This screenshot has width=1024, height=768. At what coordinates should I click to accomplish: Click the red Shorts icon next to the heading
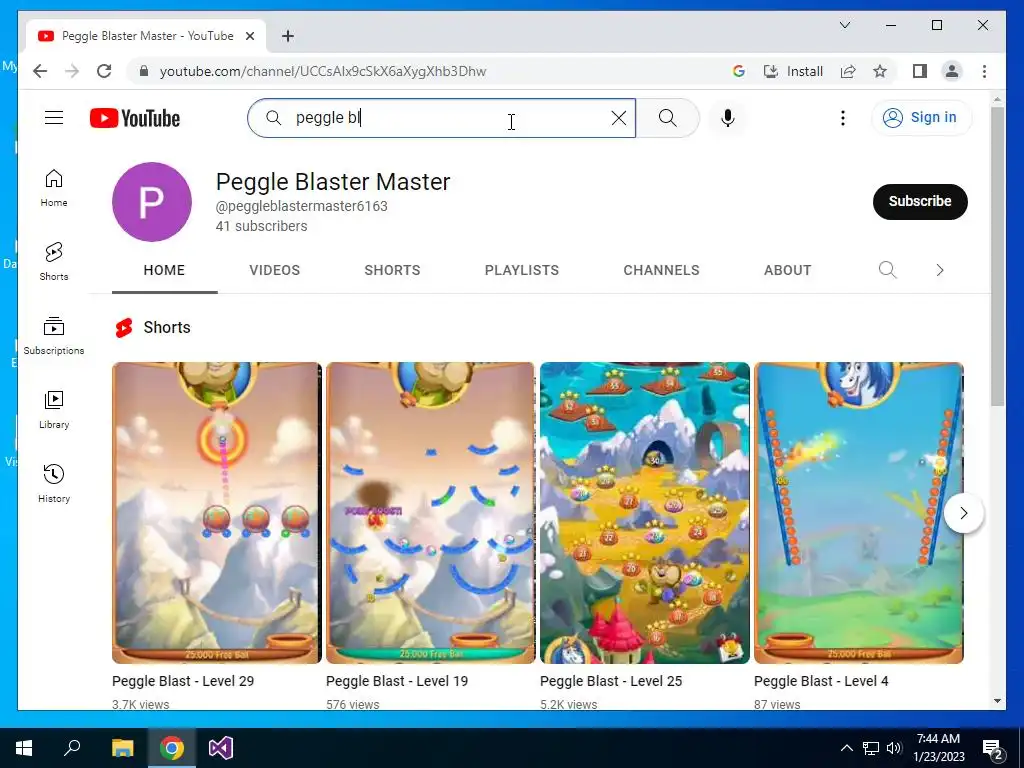coord(124,327)
